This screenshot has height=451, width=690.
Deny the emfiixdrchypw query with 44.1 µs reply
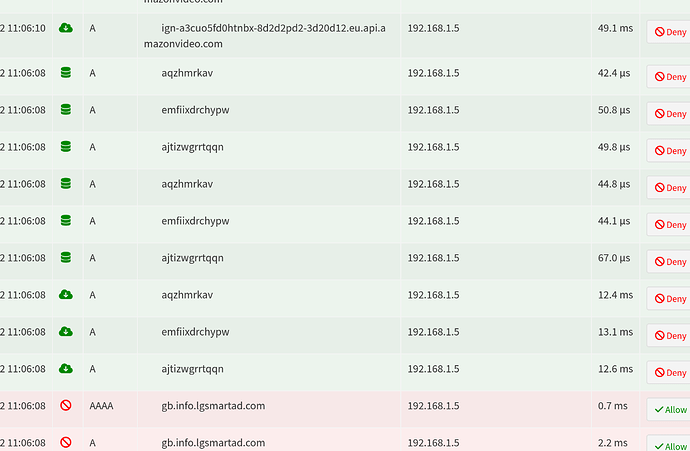[x=670, y=225]
